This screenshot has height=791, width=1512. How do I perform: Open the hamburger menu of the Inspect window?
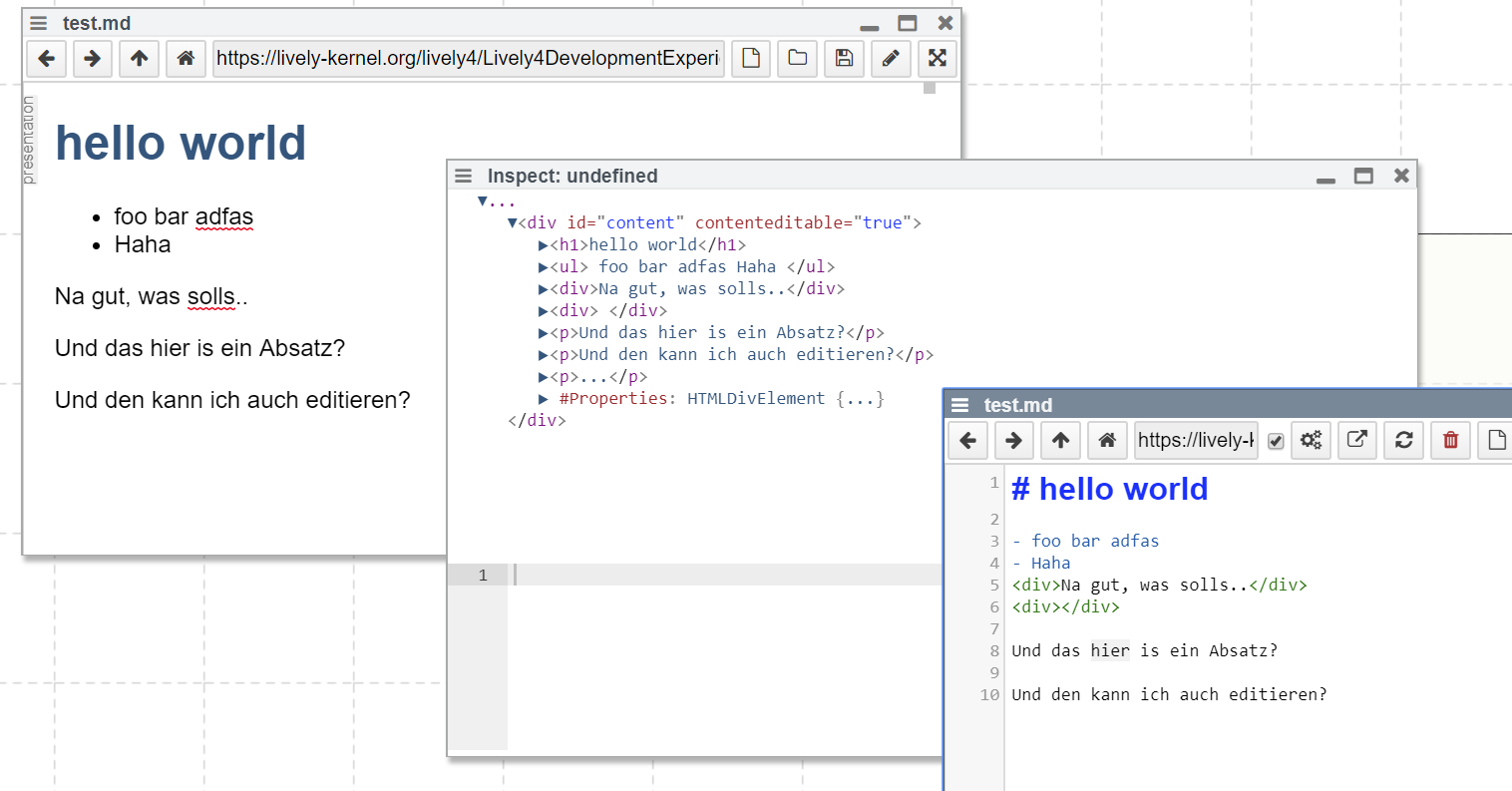(464, 177)
